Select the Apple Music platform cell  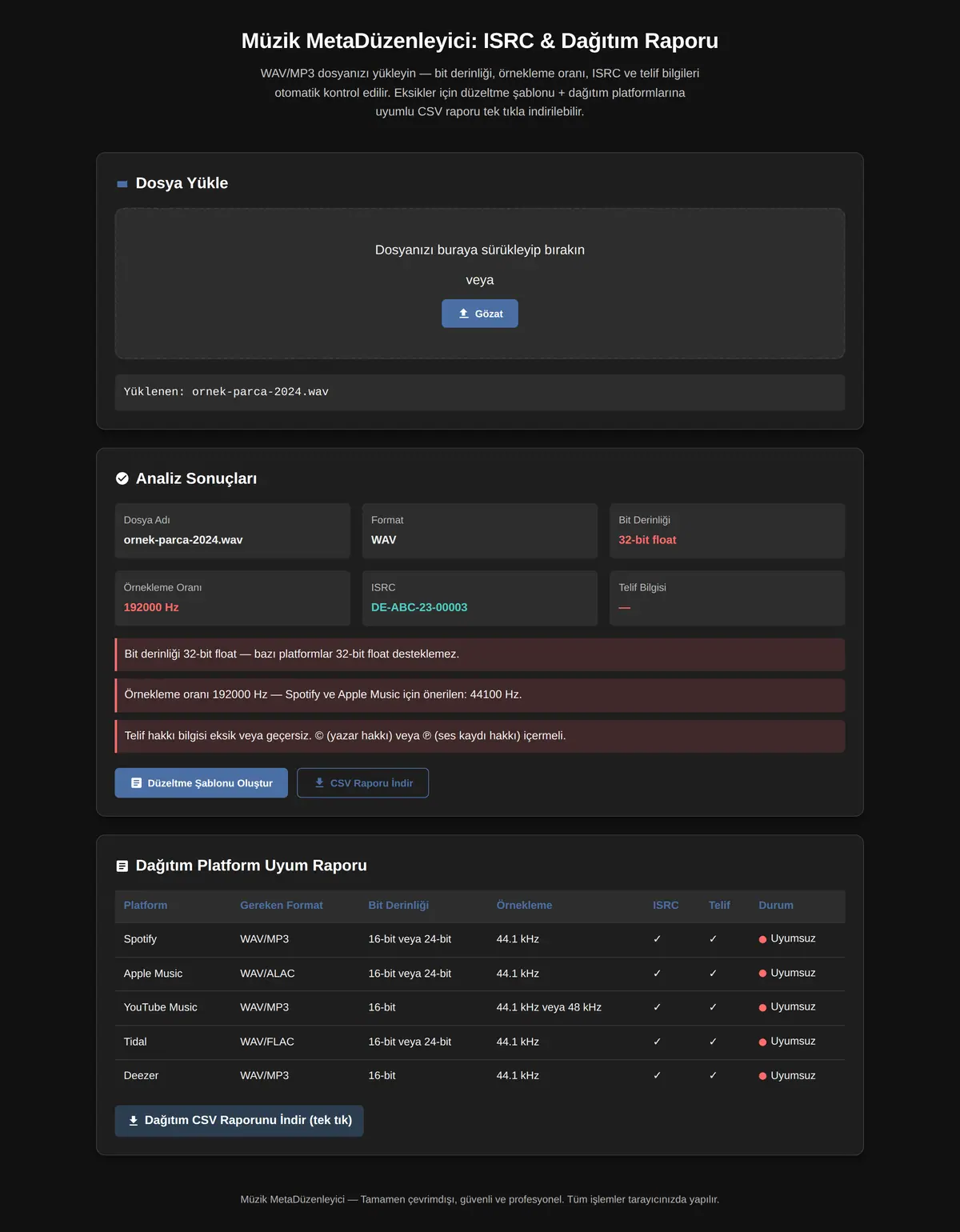click(153, 974)
